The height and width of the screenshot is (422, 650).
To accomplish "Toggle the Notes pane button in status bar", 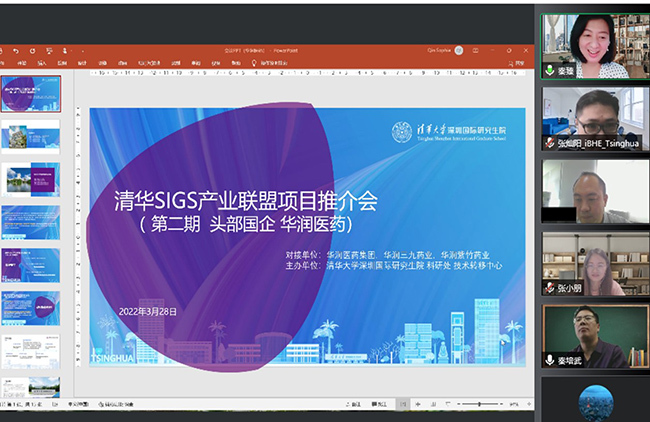I will pos(353,404).
